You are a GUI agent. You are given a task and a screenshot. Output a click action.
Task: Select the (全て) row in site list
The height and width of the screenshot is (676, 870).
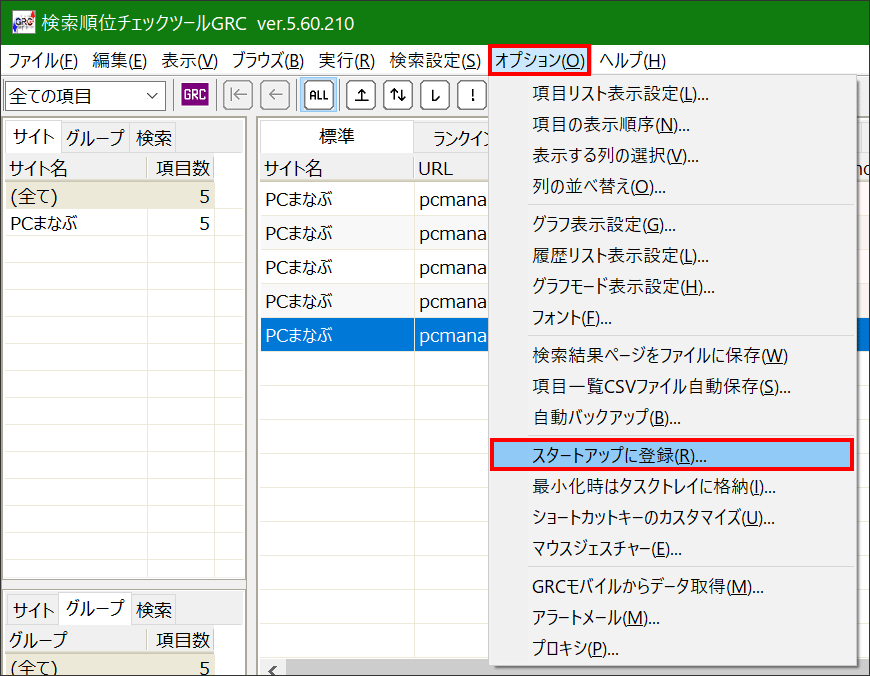coord(110,196)
